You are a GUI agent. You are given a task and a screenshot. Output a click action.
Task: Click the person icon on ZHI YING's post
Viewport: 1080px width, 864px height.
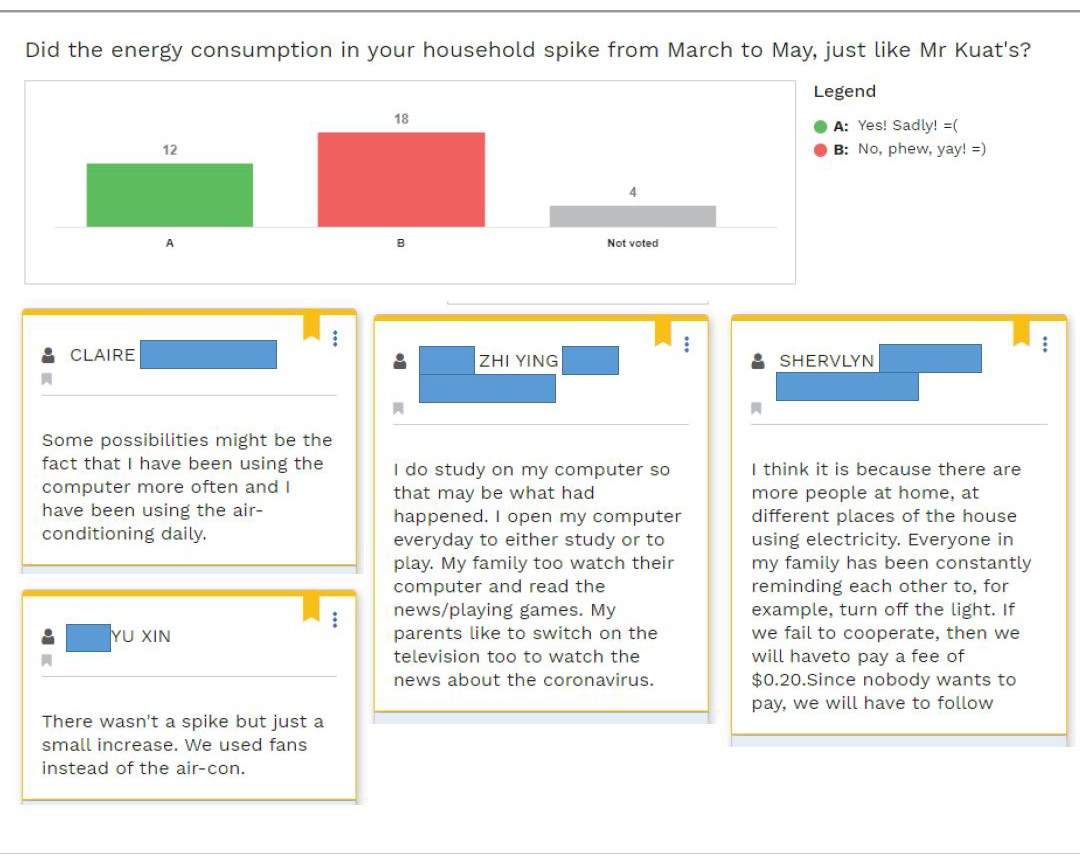click(398, 361)
